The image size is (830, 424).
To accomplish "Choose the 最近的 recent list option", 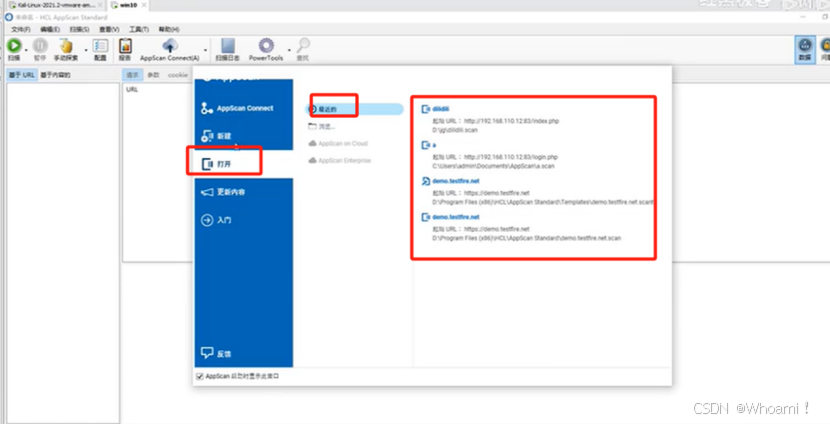I will (x=354, y=110).
